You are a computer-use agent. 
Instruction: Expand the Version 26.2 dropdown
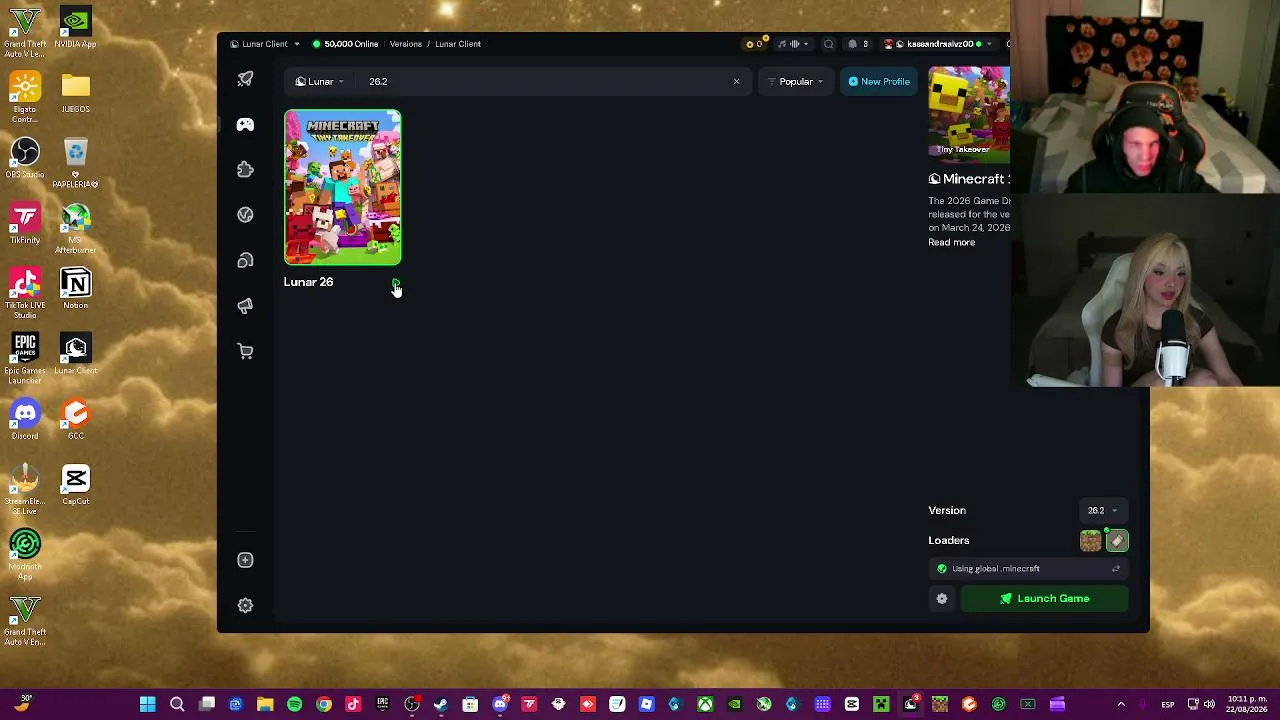[1102, 511]
